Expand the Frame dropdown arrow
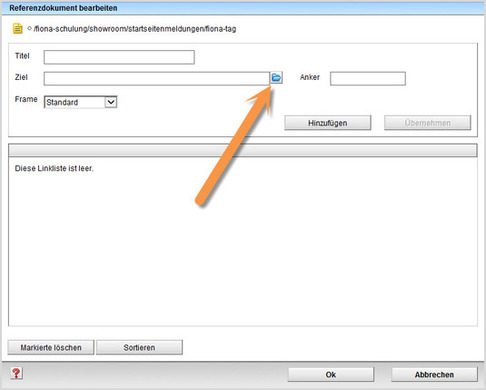Screen dimensions: 486x390 coord(111,102)
